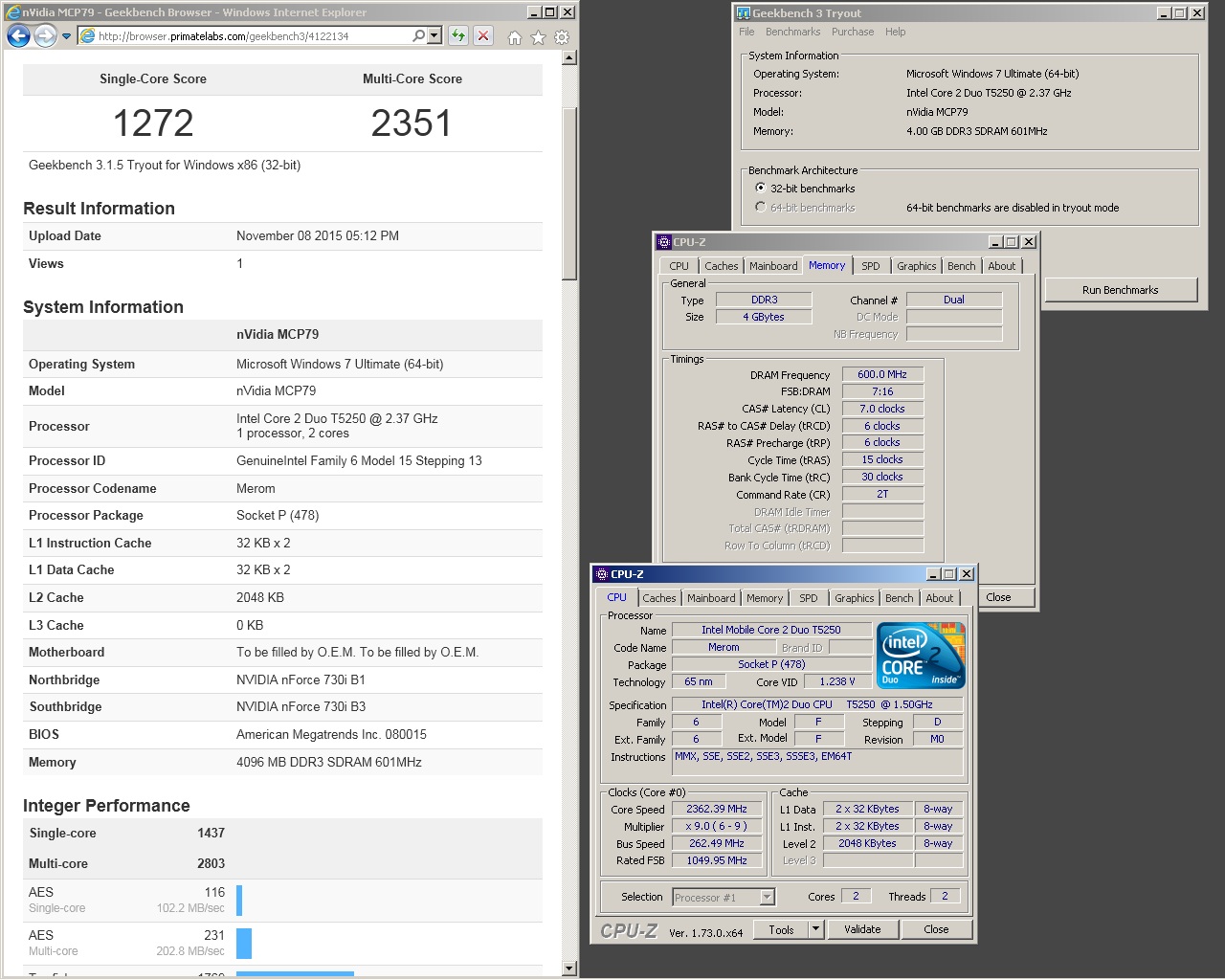Viewport: 1225px width, 980px height.
Task: Click the scroll-up arrow of browser scrollbar
Action: tap(569, 57)
